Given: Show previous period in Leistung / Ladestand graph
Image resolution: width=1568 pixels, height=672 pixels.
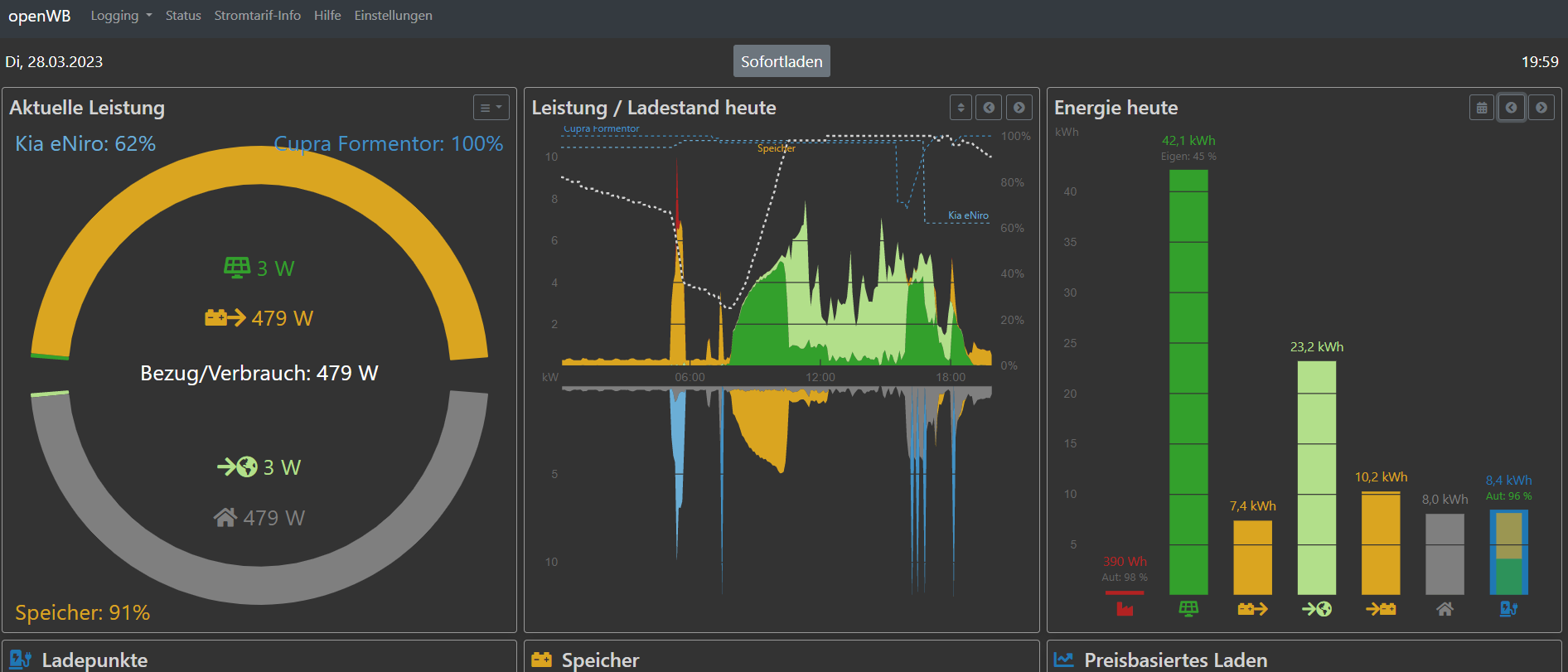Looking at the screenshot, I should [989, 108].
